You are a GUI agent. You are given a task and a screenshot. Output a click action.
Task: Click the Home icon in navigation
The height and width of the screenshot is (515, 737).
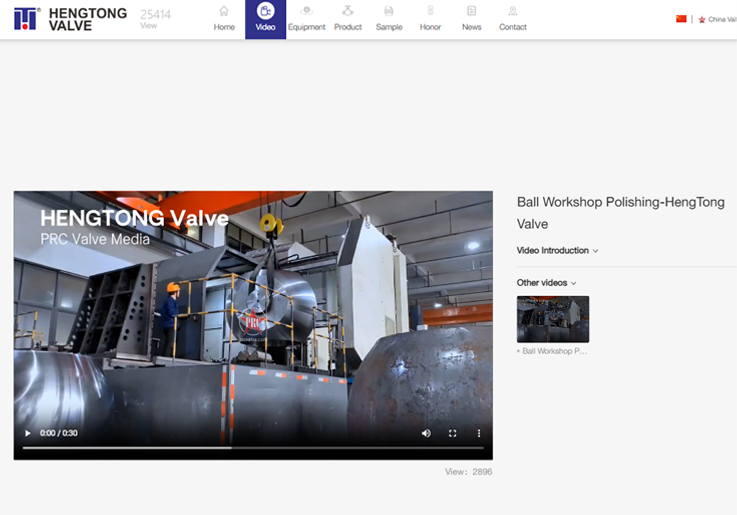(224, 11)
